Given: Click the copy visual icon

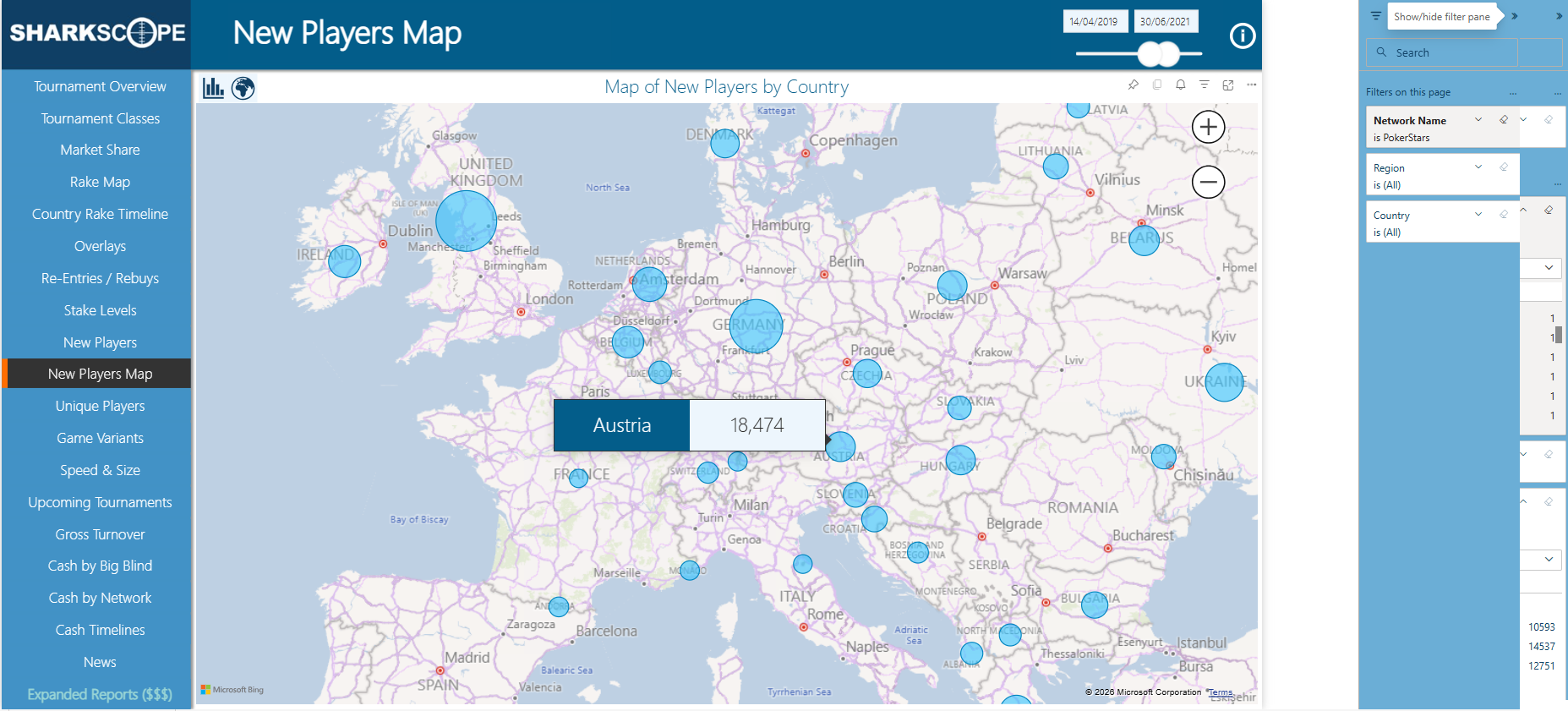Looking at the screenshot, I should pyautogui.click(x=1157, y=85).
